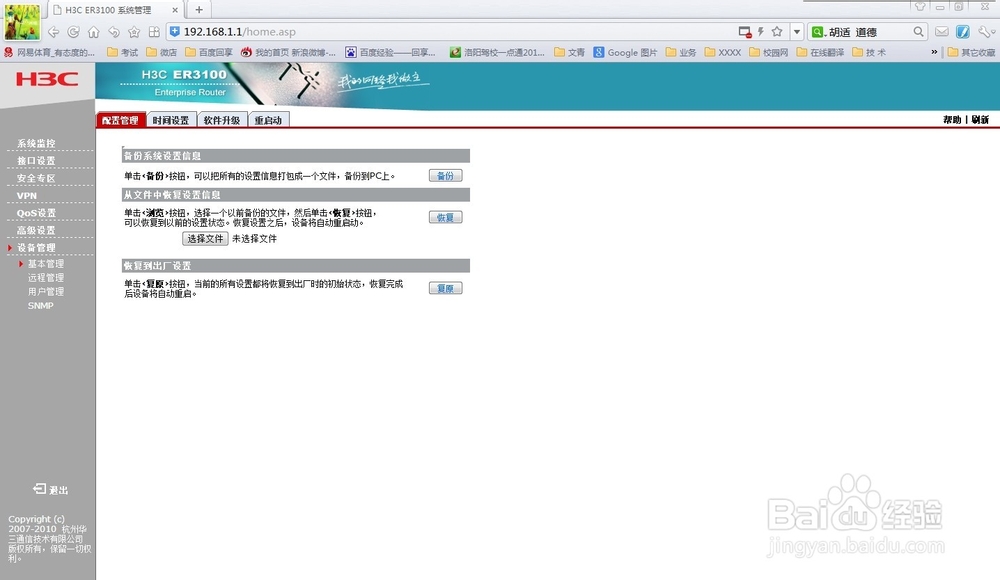This screenshot has height=580, width=1000.
Task: Click the ad-block window icon in address bar
Action: (x=744, y=32)
